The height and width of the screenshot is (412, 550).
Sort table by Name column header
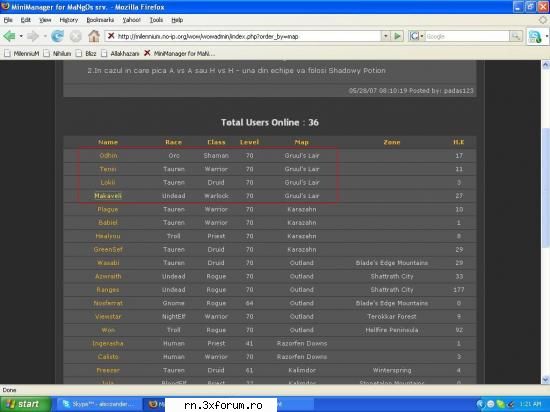pyautogui.click(x=108, y=142)
